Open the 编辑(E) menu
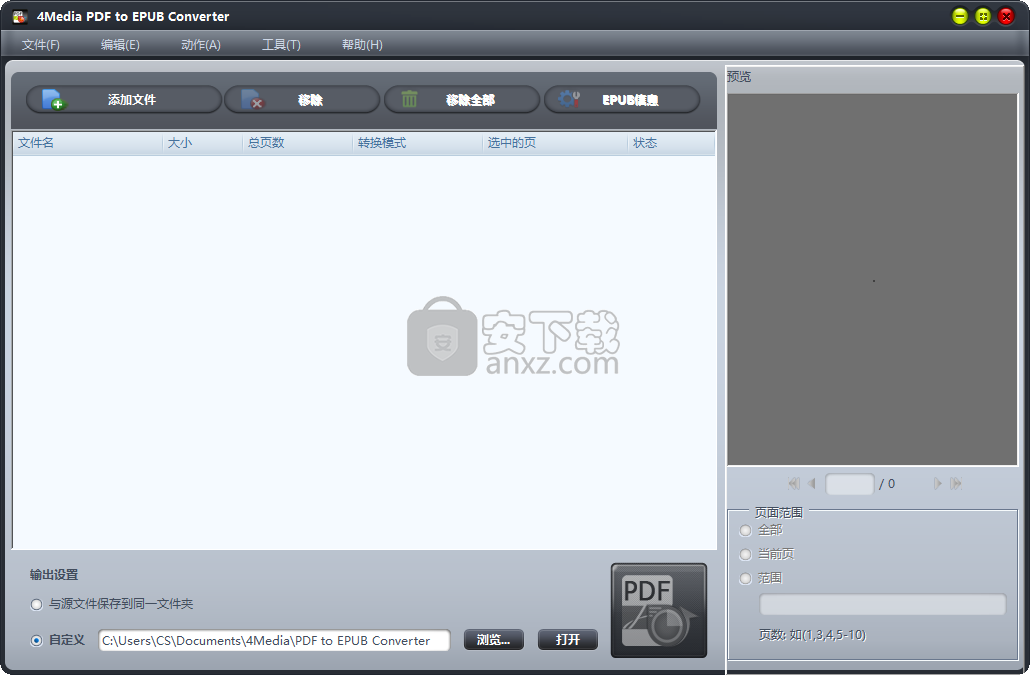 [x=120, y=45]
